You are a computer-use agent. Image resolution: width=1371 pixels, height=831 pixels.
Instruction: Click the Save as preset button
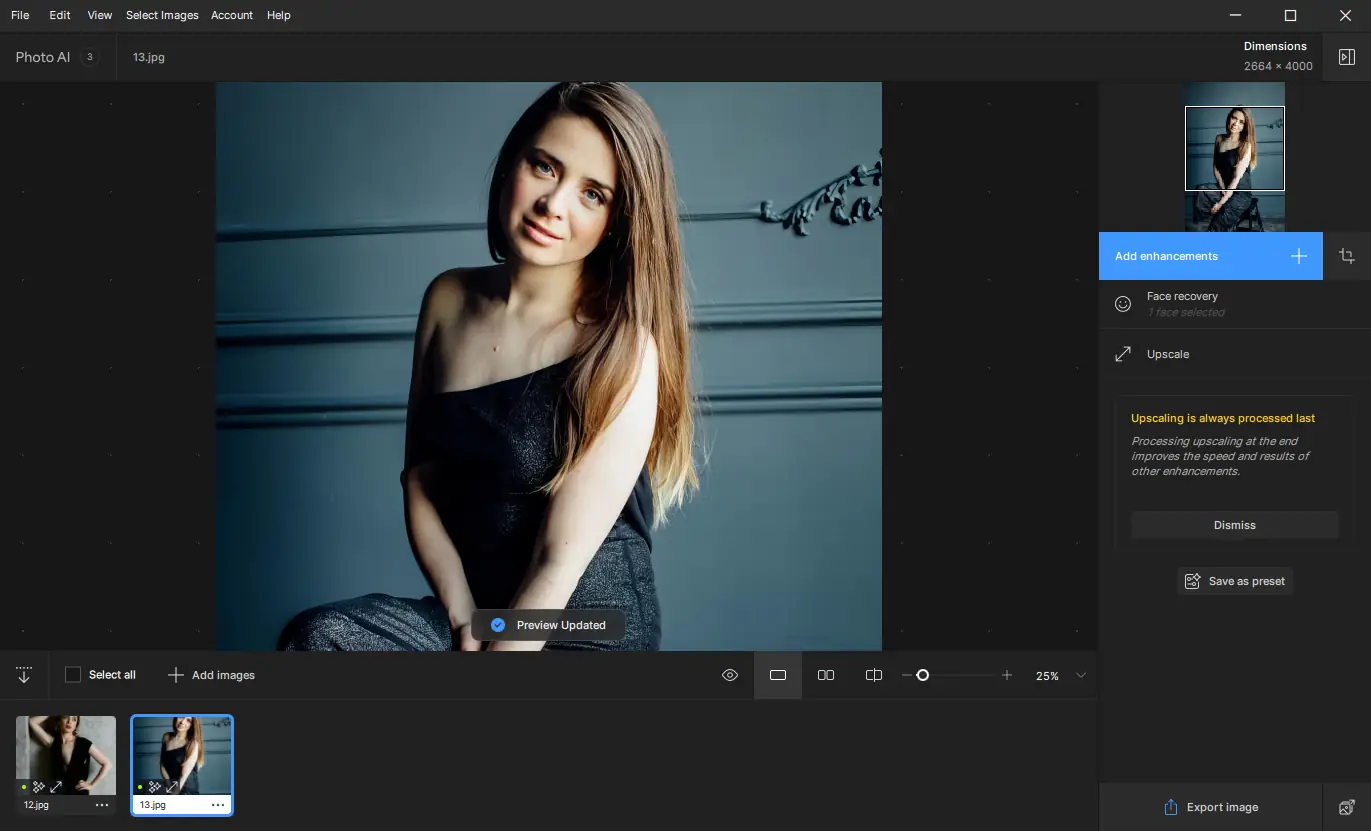tap(1235, 581)
